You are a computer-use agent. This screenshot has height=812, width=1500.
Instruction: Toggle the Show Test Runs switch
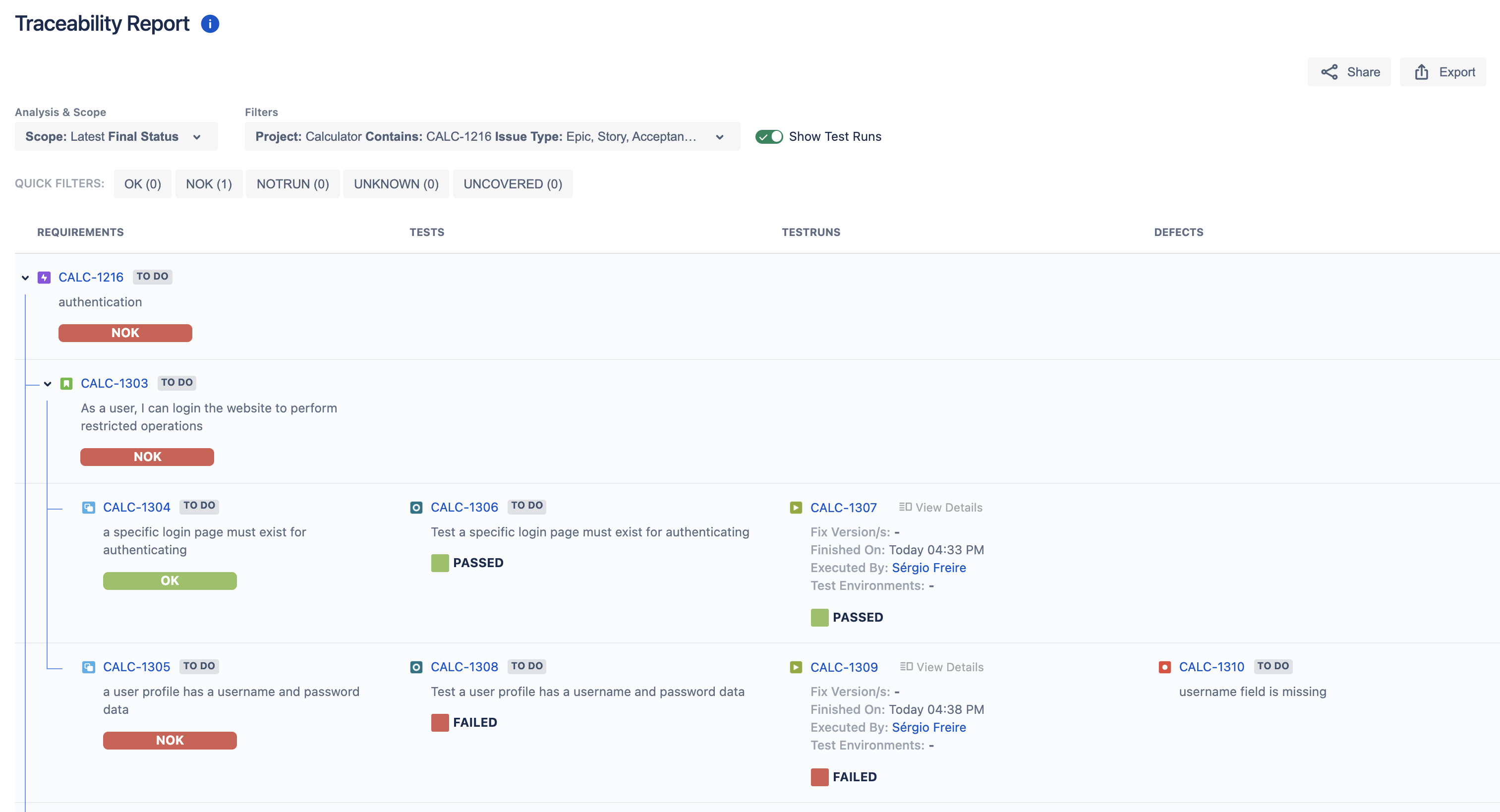769,136
